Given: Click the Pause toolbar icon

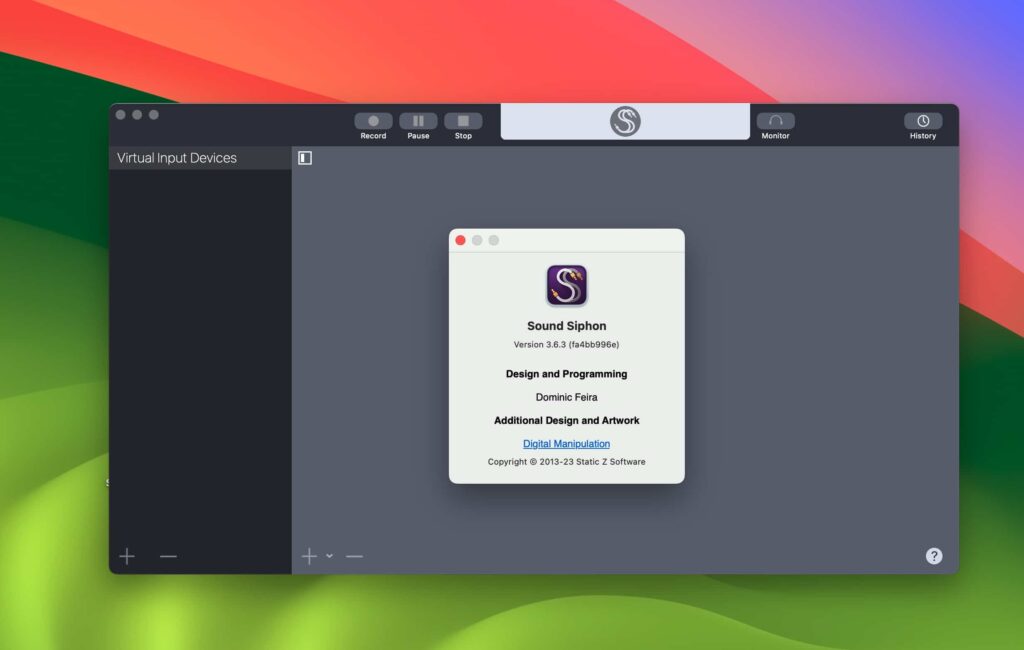Looking at the screenshot, I should [x=417, y=120].
